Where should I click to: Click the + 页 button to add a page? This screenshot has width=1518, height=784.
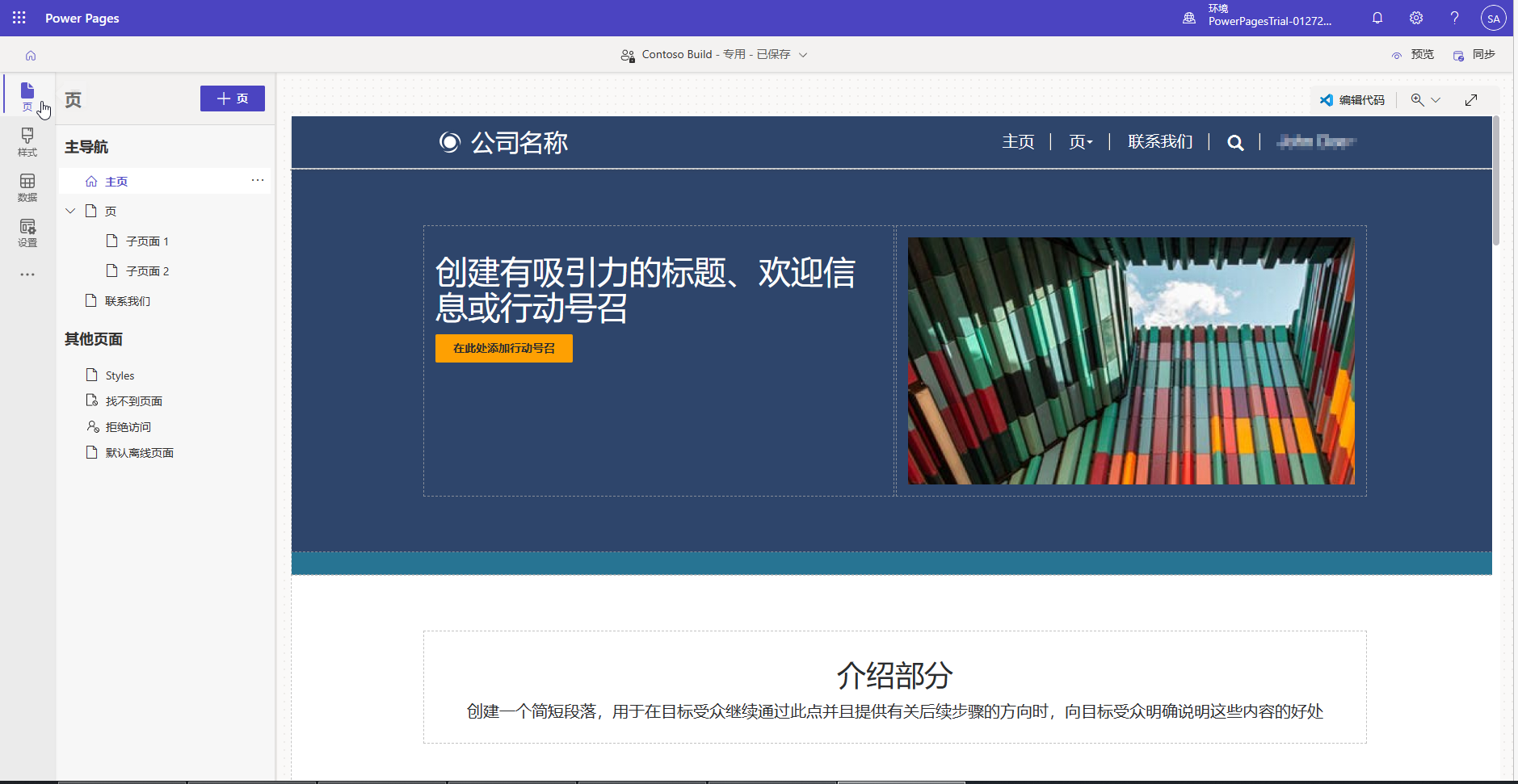pyautogui.click(x=232, y=98)
